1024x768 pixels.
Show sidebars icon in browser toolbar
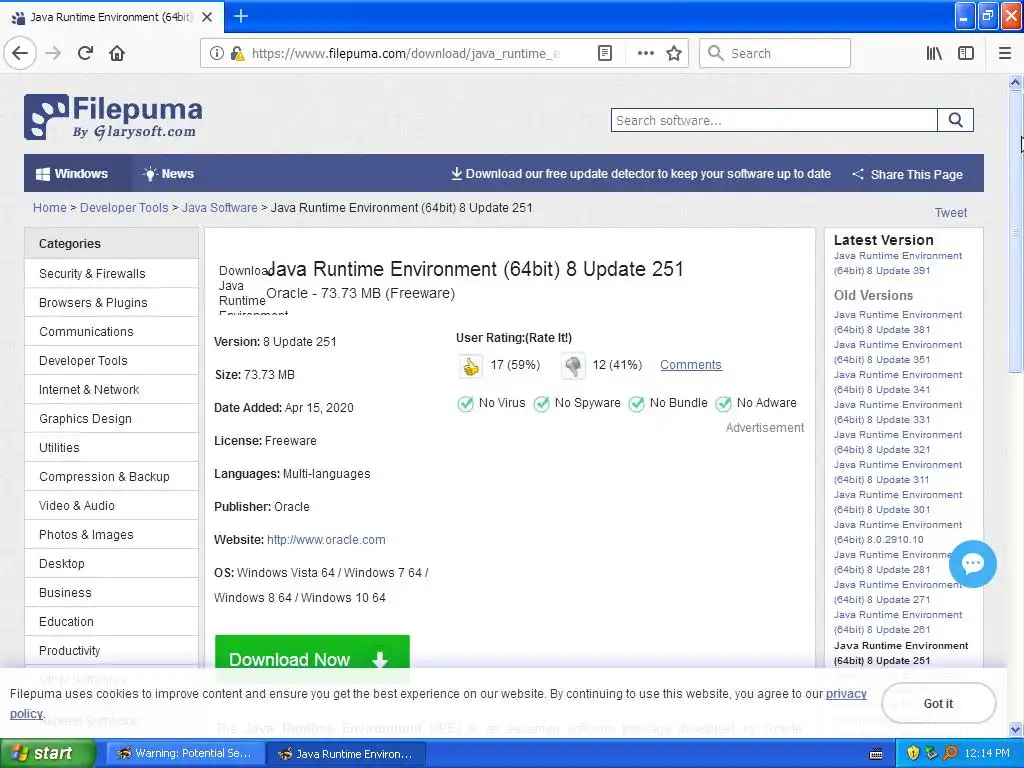pos(966,53)
